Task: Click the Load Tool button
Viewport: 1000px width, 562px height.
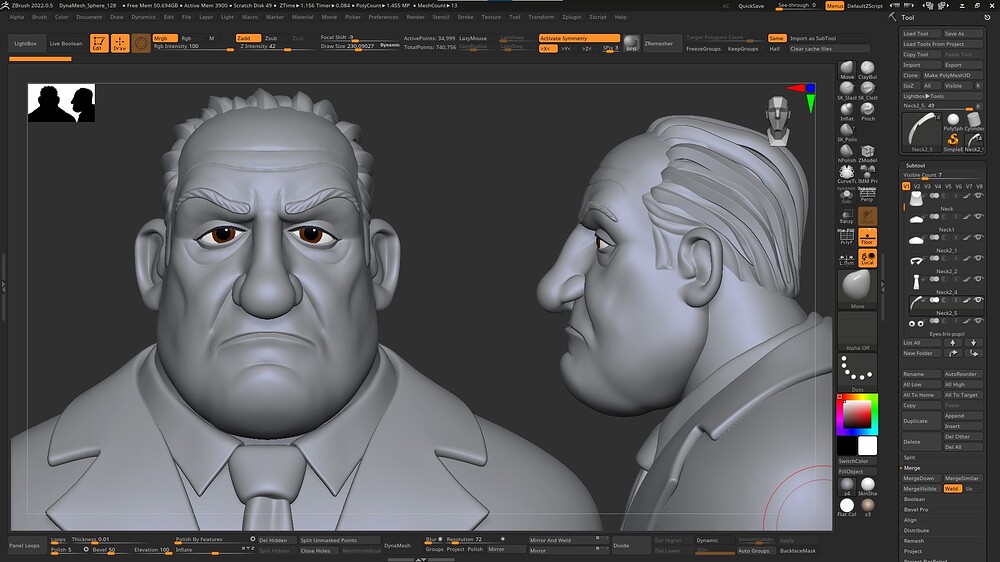Action: click(x=921, y=34)
